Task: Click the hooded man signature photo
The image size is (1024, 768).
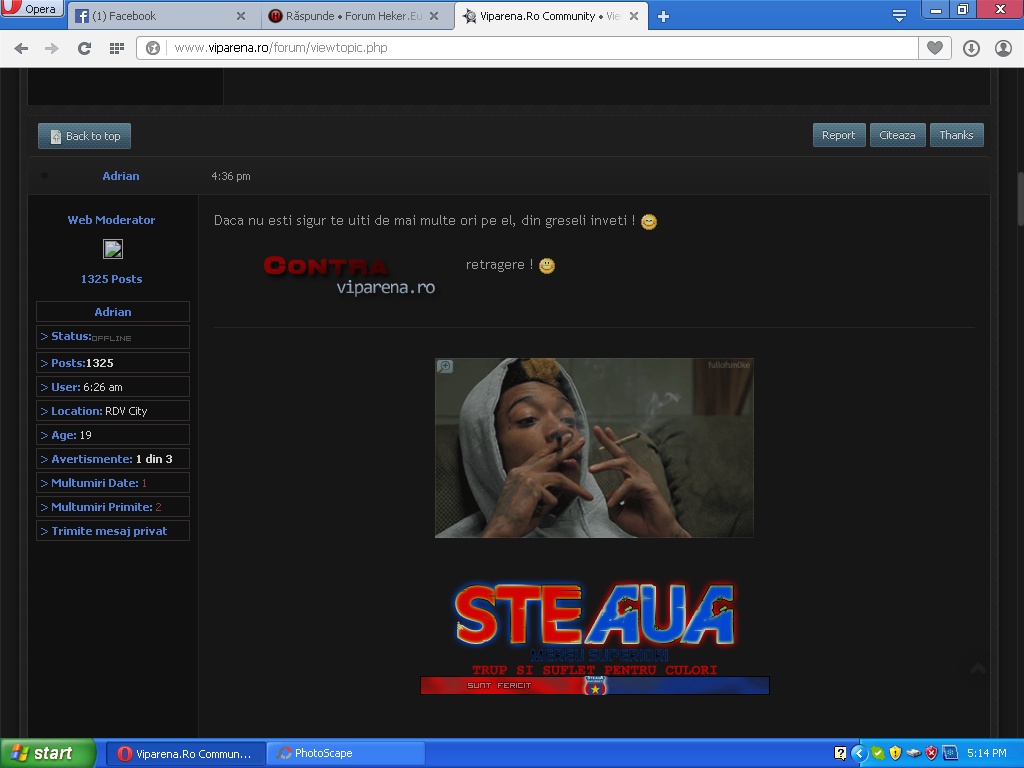Action: [594, 448]
